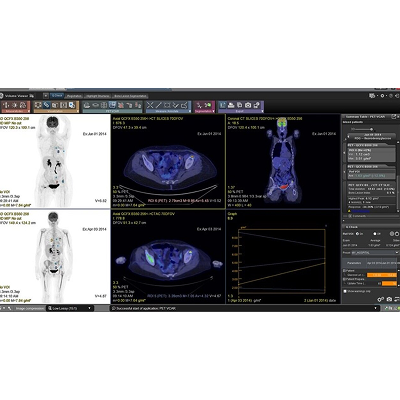
Task: Click the last icon in the Export group
Action: point(256,105)
